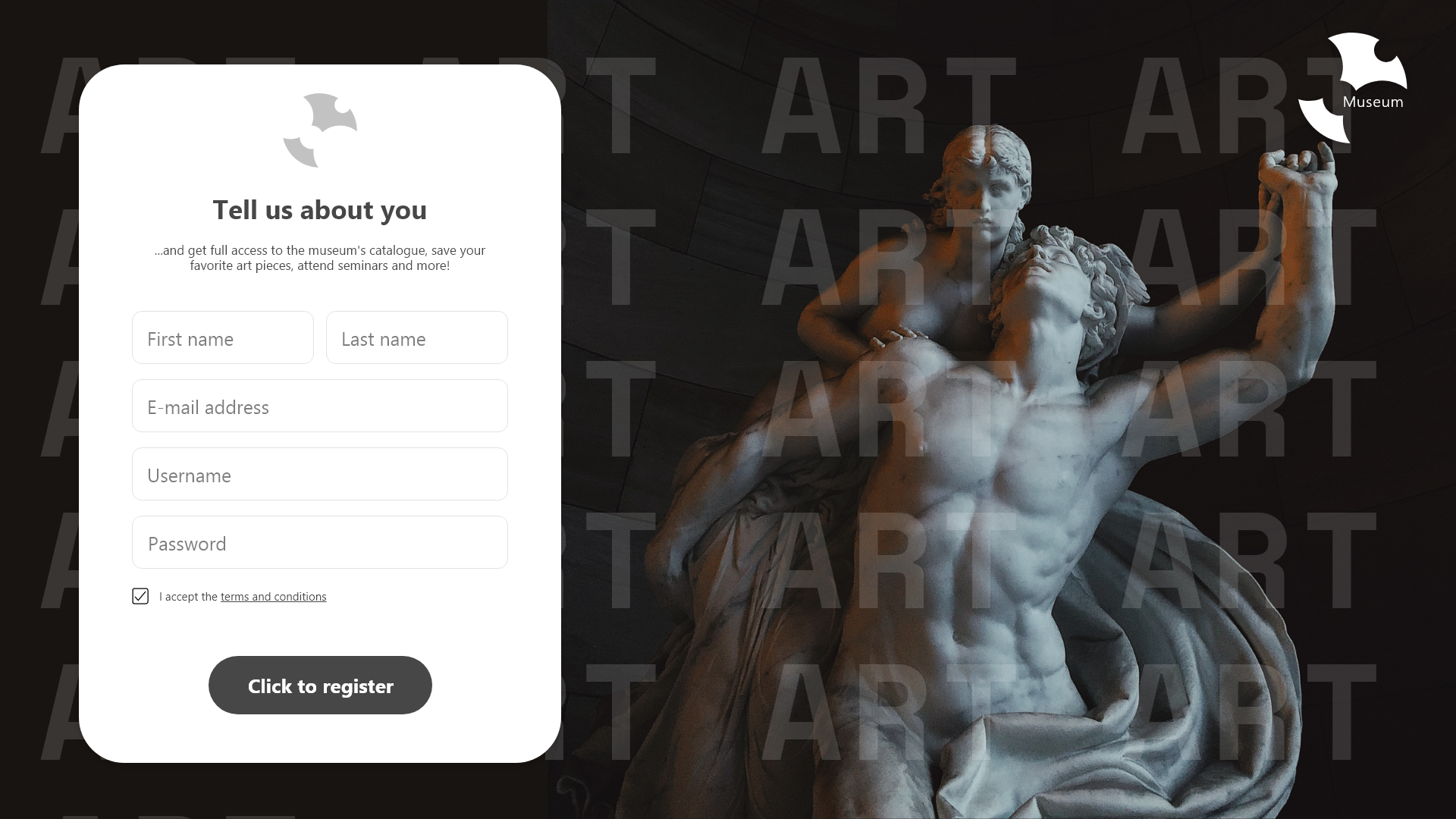
Task: Select the E-mail address field
Action: pos(320,406)
